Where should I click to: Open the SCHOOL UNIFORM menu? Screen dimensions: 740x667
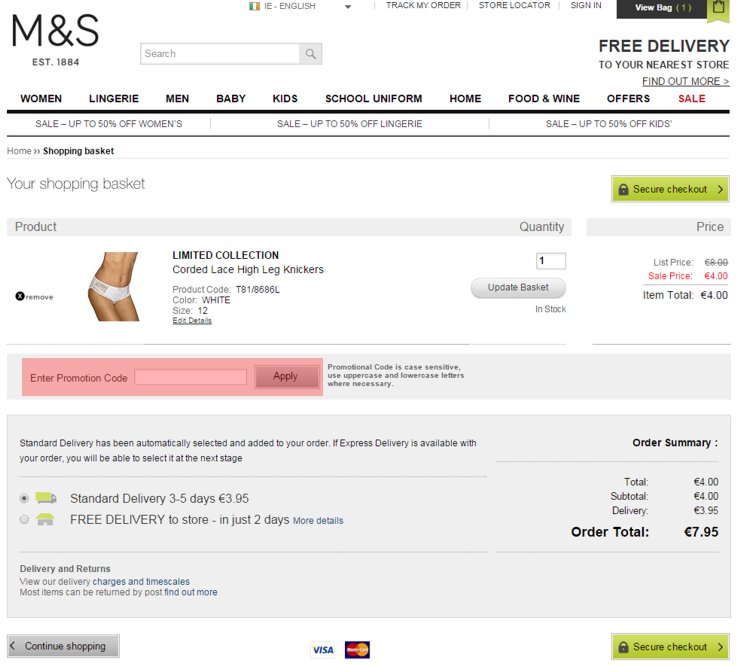(x=374, y=99)
